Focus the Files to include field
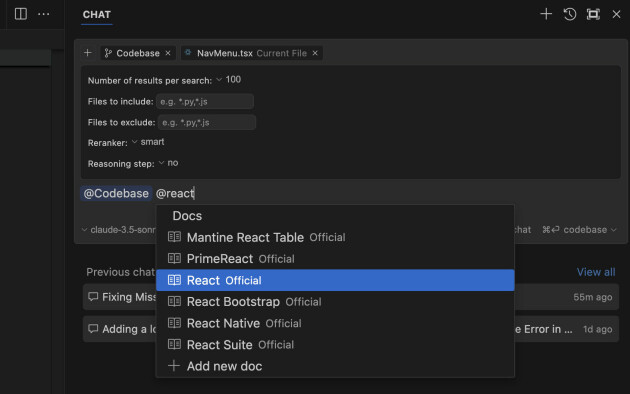Viewport: 630px width, 394px height. coord(205,101)
